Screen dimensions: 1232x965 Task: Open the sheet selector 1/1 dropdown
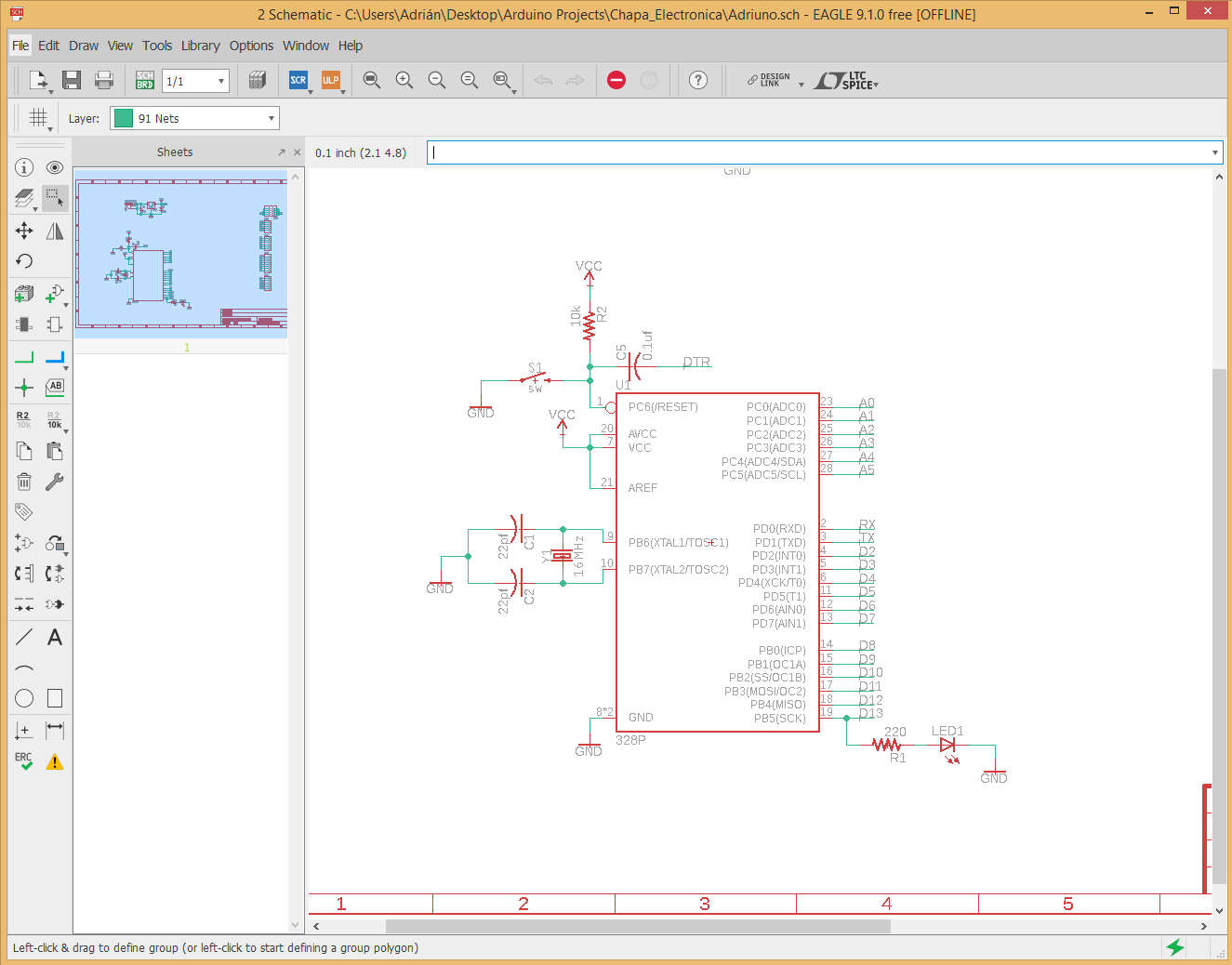pos(195,81)
